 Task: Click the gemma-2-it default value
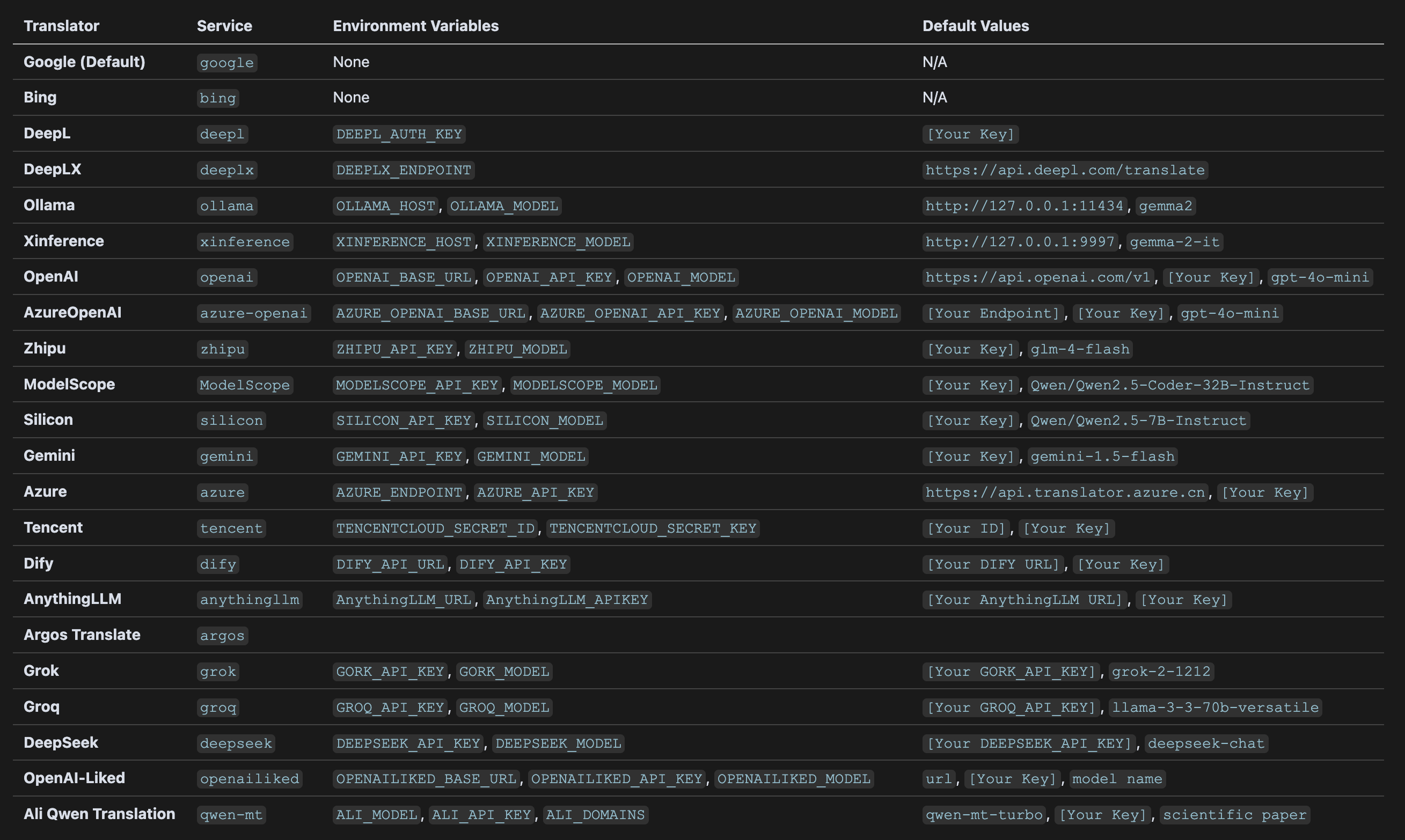click(x=1175, y=242)
